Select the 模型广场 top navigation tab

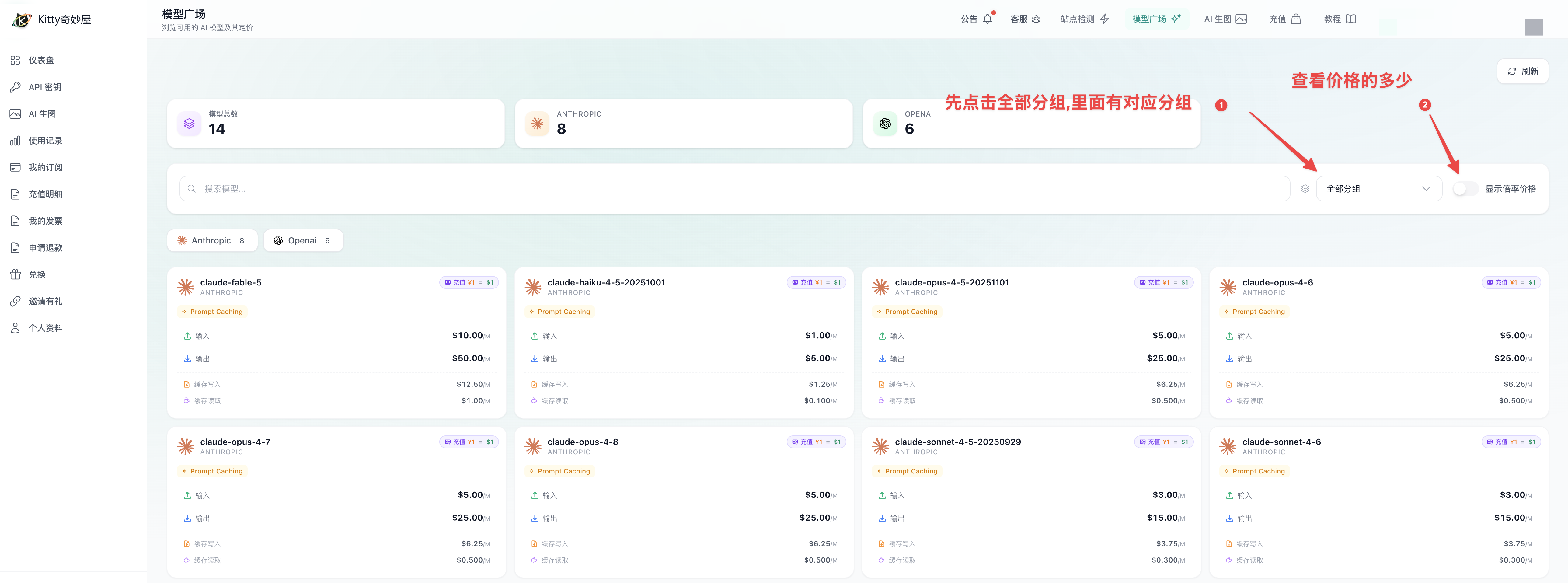tap(1156, 19)
